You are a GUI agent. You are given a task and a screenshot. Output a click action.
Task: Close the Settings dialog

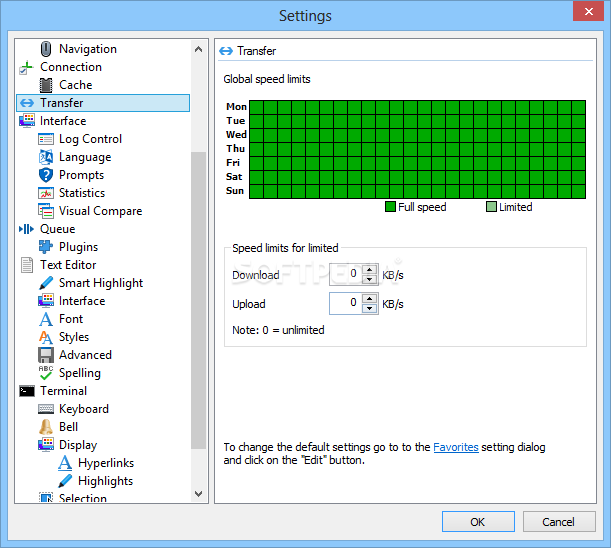coord(588,11)
